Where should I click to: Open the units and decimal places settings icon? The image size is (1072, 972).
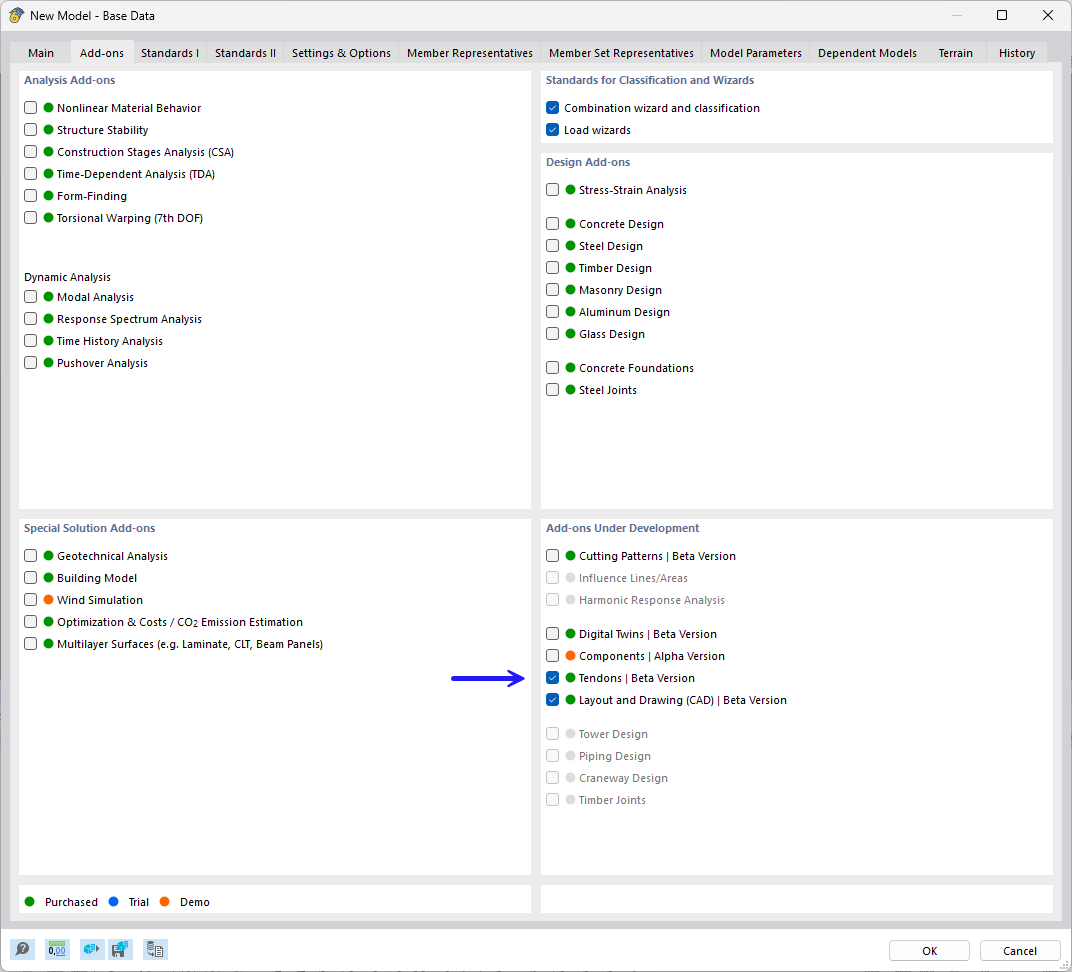[x=57, y=948]
